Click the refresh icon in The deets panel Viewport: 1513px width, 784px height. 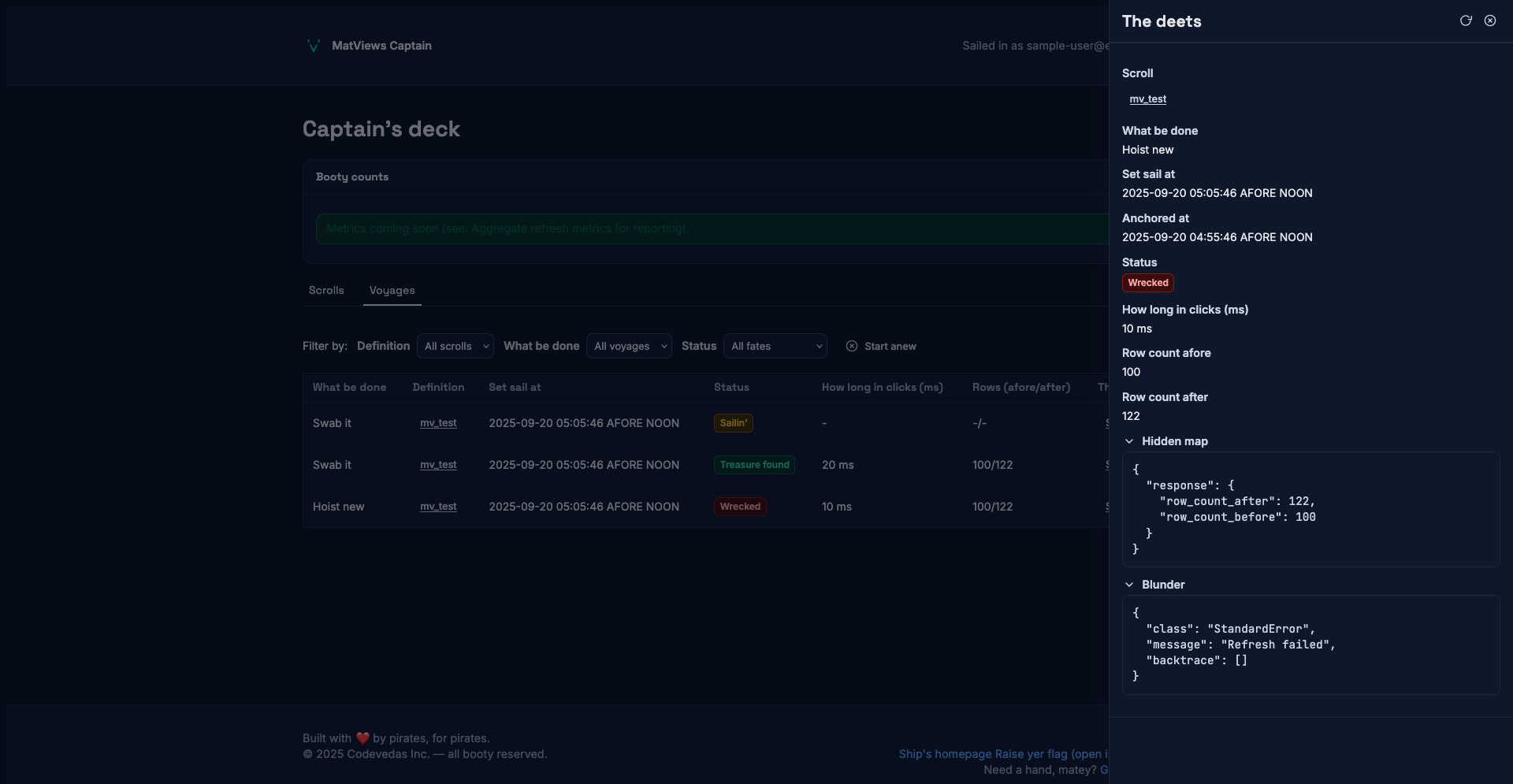pyautogui.click(x=1466, y=21)
